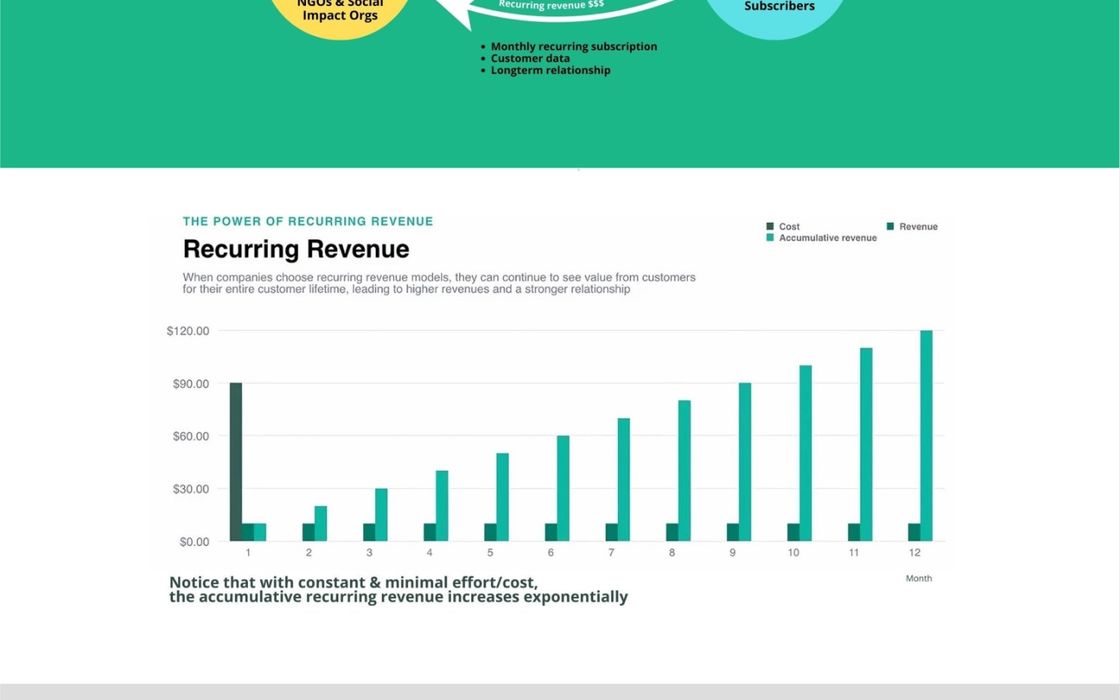The height and width of the screenshot is (700, 1120).
Task: Click the "Impact Orgs" yellow circle label
Action: tap(340, 15)
